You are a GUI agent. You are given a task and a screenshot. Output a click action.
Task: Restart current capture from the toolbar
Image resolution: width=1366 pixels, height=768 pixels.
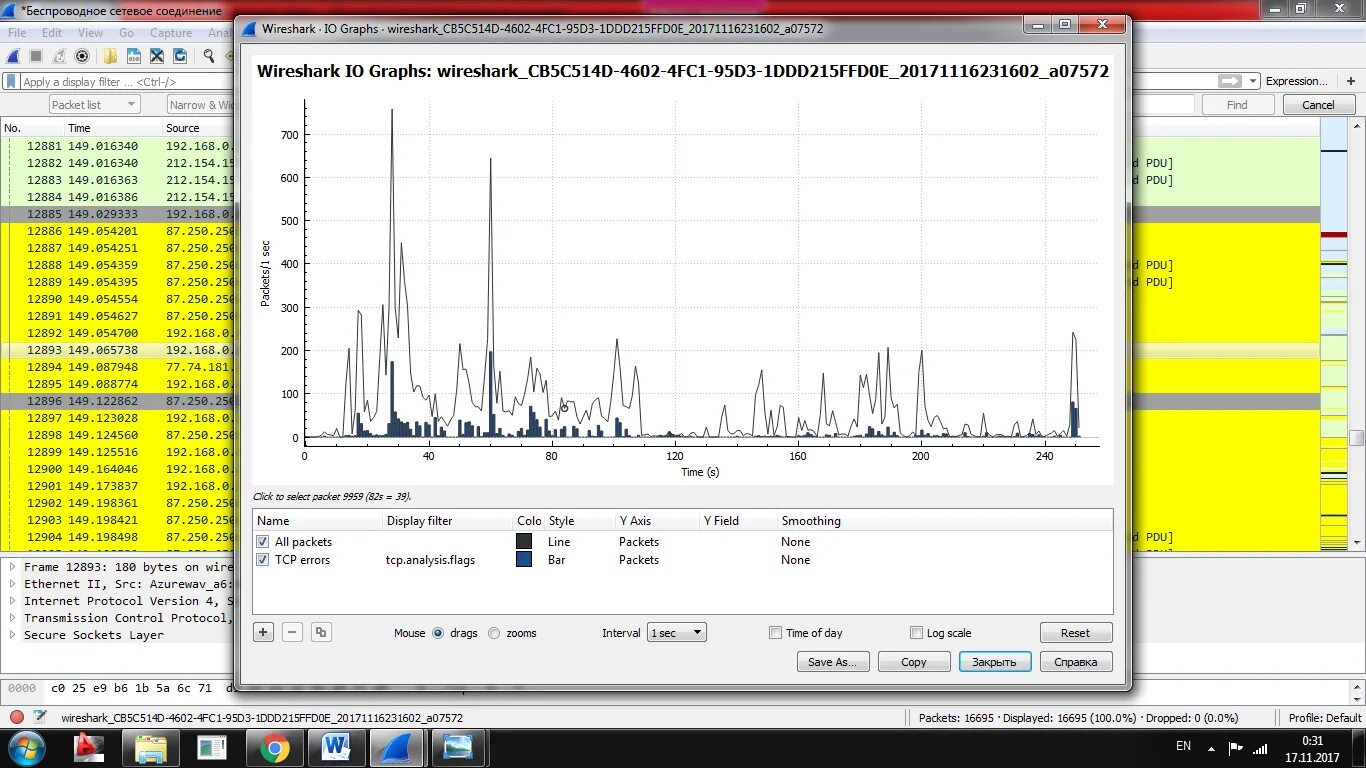click(59, 57)
